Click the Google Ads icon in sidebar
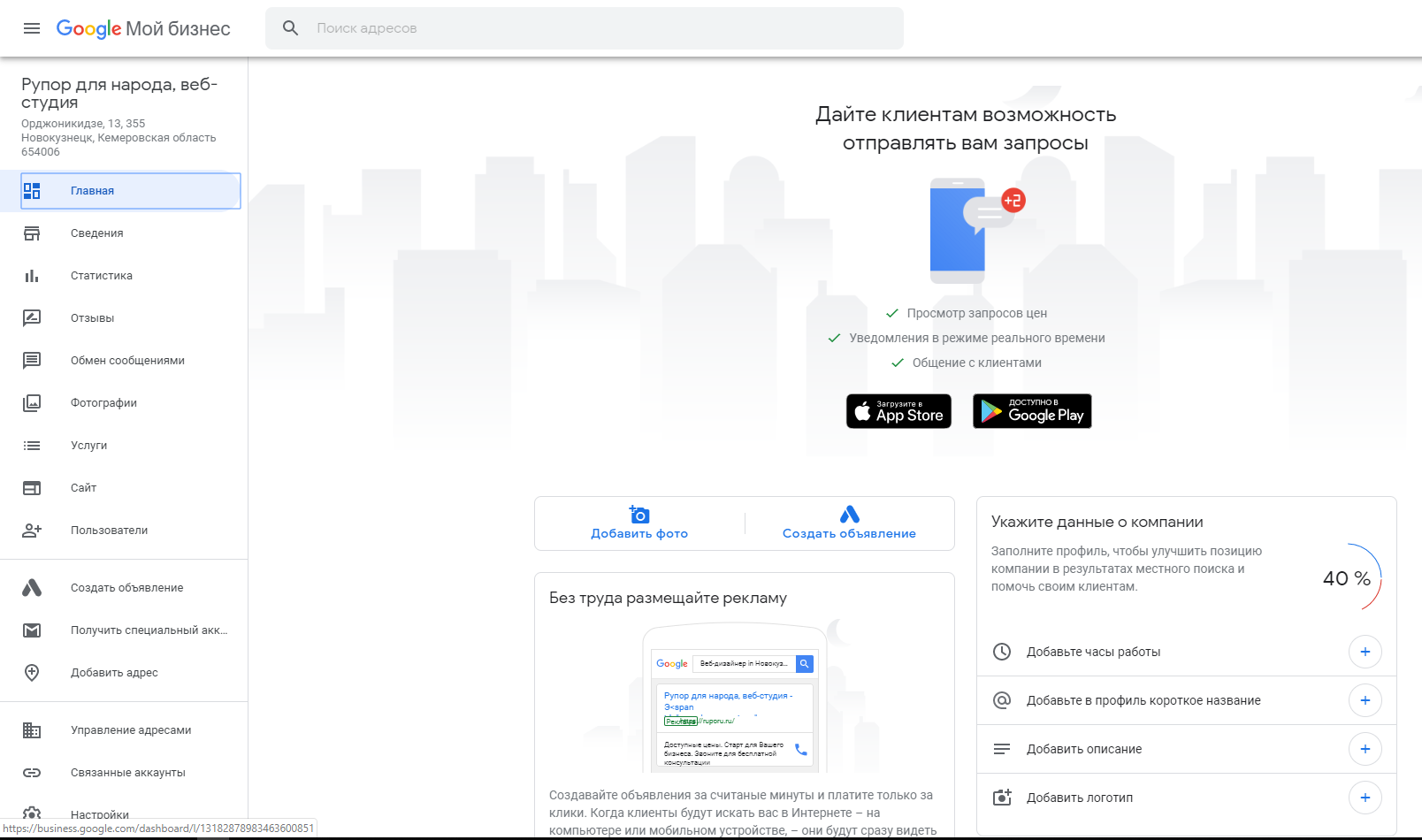This screenshot has height=840, width=1422. click(x=32, y=588)
